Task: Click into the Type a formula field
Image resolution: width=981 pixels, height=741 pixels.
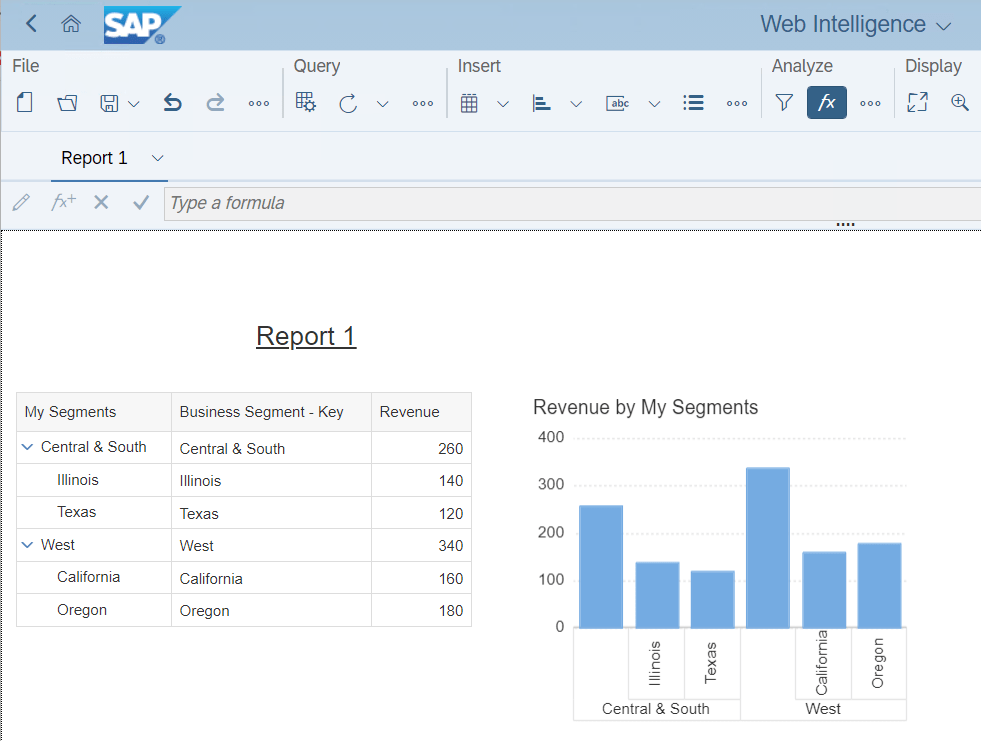Action: click(x=572, y=203)
